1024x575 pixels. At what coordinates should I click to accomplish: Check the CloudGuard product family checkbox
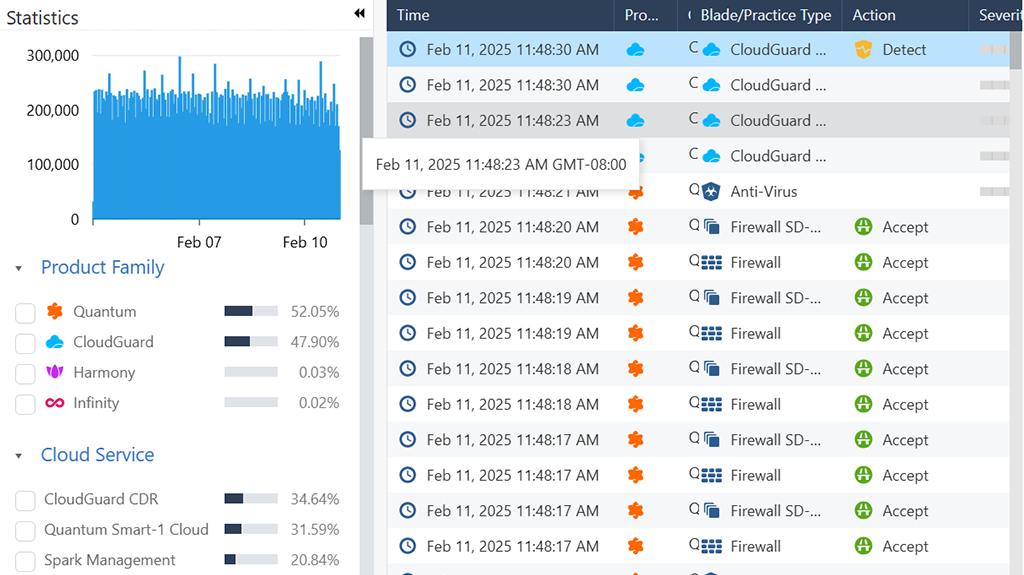[x=25, y=344]
